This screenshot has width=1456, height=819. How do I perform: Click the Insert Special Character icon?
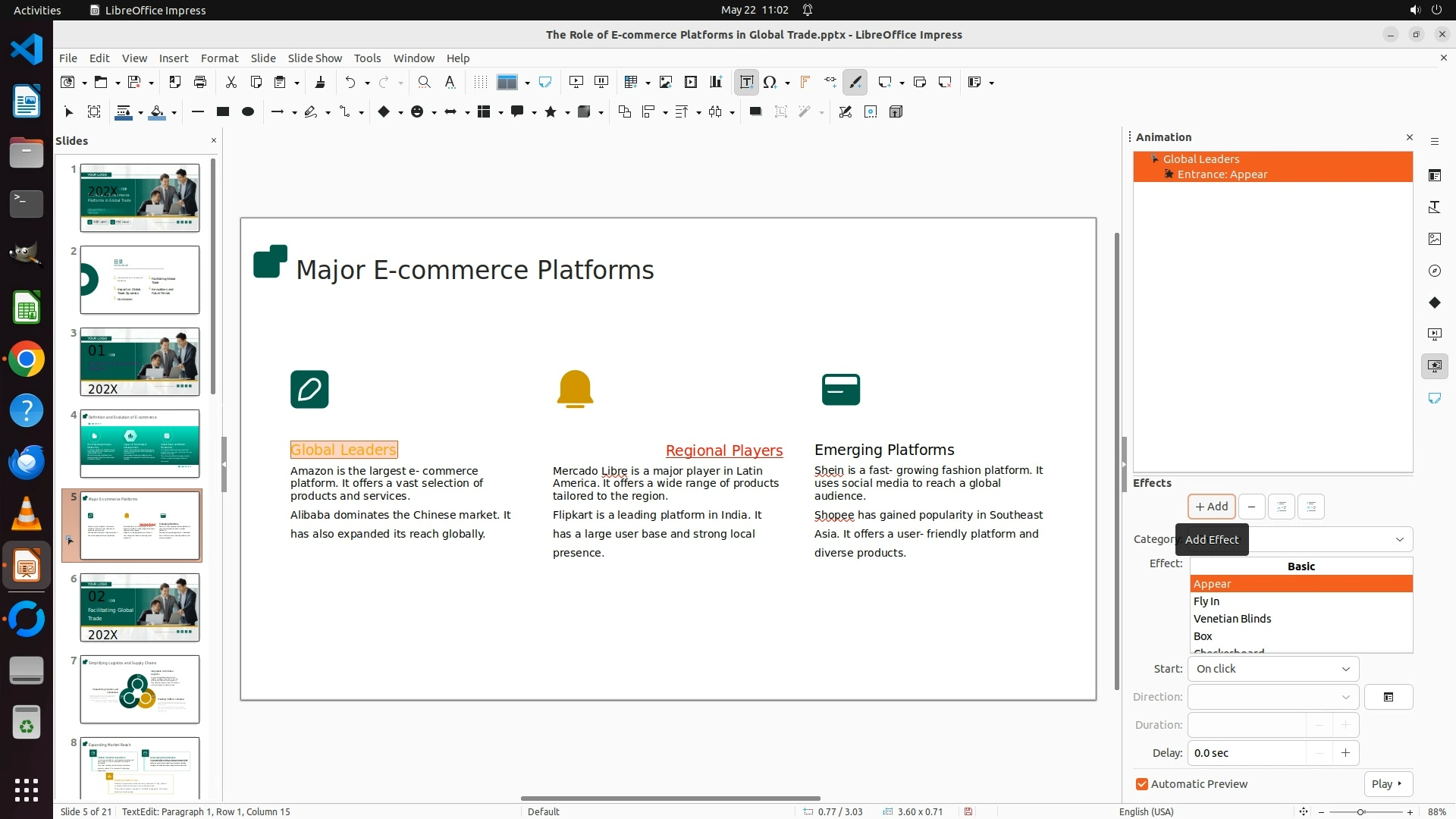click(x=770, y=82)
